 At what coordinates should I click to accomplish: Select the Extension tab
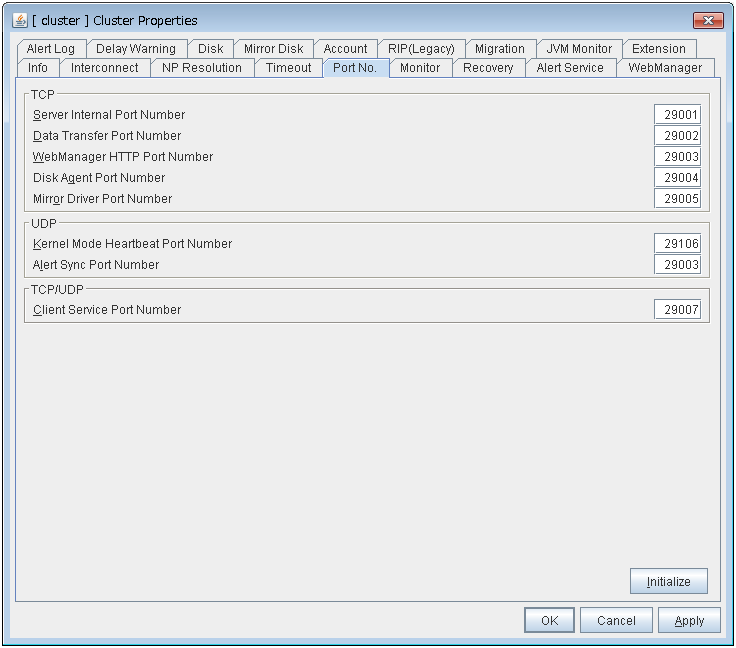coord(659,49)
